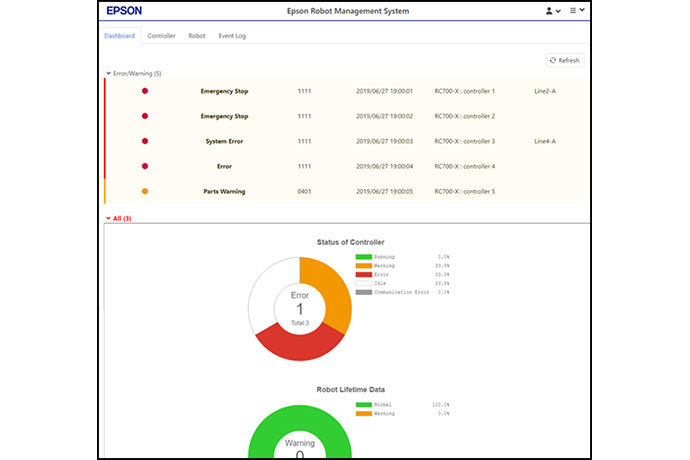Collapse the All (3) section
690x460 pixels.
pos(119,218)
